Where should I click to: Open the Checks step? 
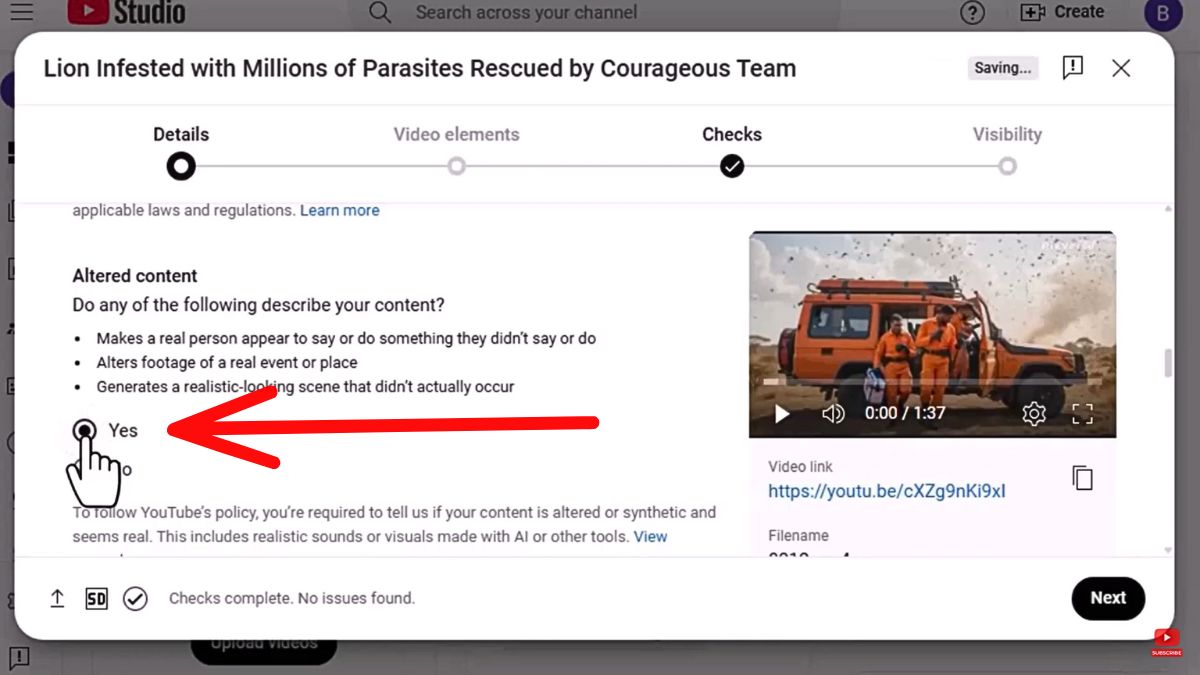(732, 150)
